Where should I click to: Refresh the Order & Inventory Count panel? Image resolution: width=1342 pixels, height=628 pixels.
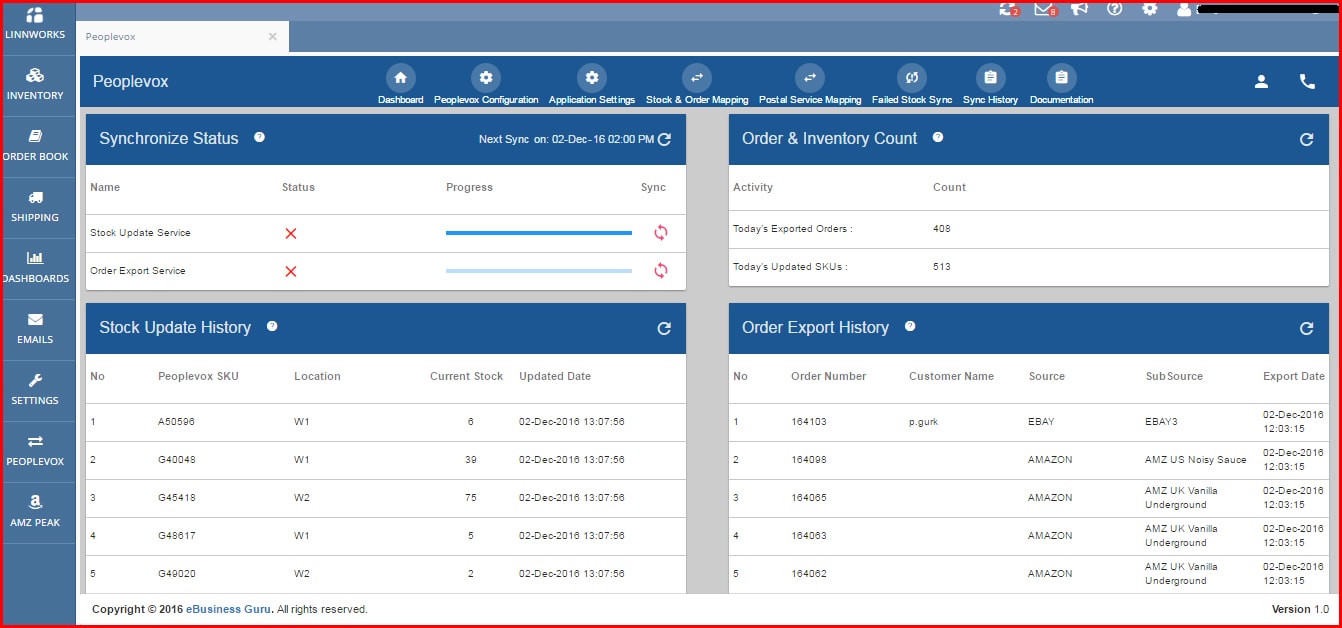click(x=1306, y=140)
